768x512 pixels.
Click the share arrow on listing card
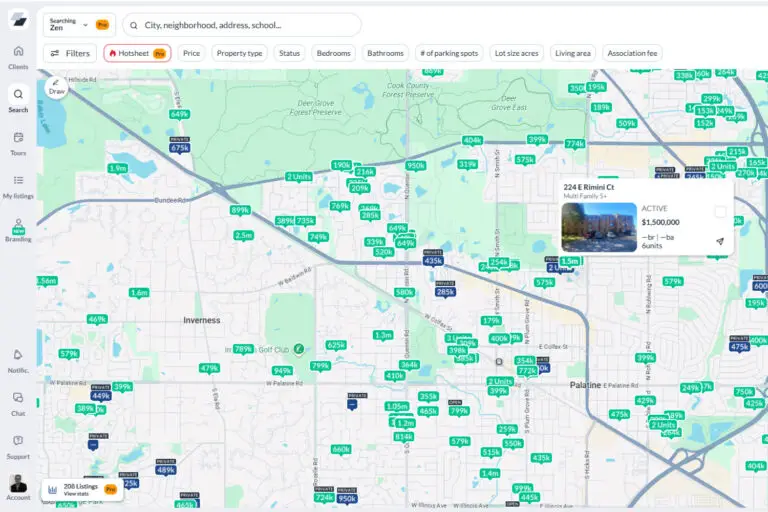720,241
